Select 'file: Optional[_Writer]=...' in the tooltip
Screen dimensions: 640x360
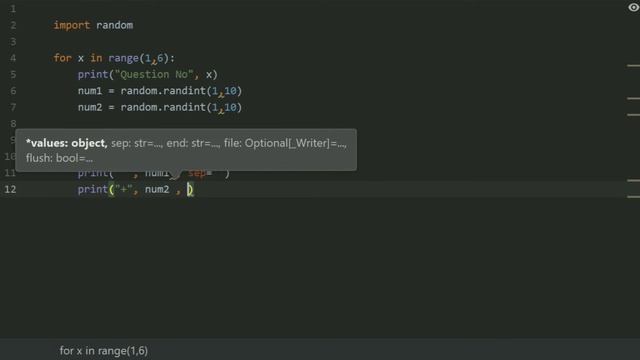coord(285,143)
